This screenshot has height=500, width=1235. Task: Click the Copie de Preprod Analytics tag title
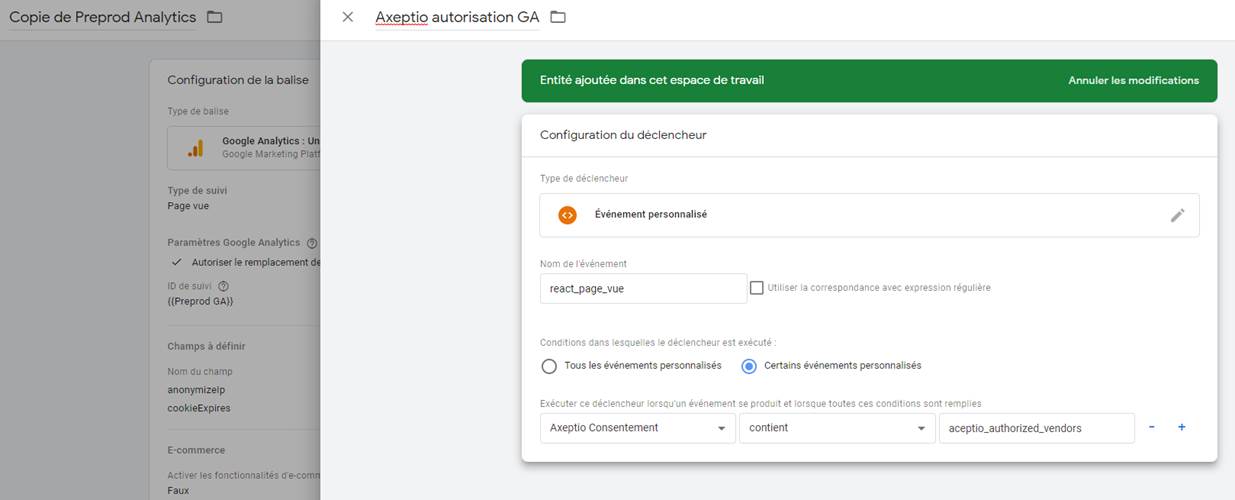[102, 17]
